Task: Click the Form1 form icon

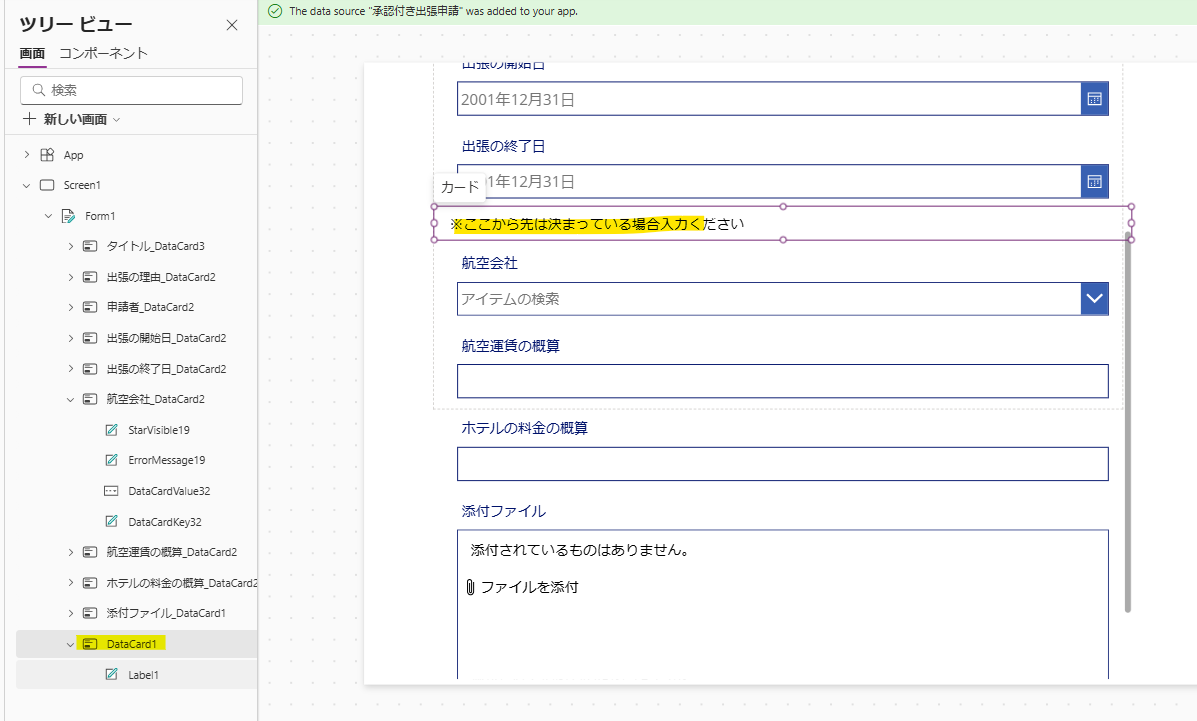Action: (x=69, y=216)
